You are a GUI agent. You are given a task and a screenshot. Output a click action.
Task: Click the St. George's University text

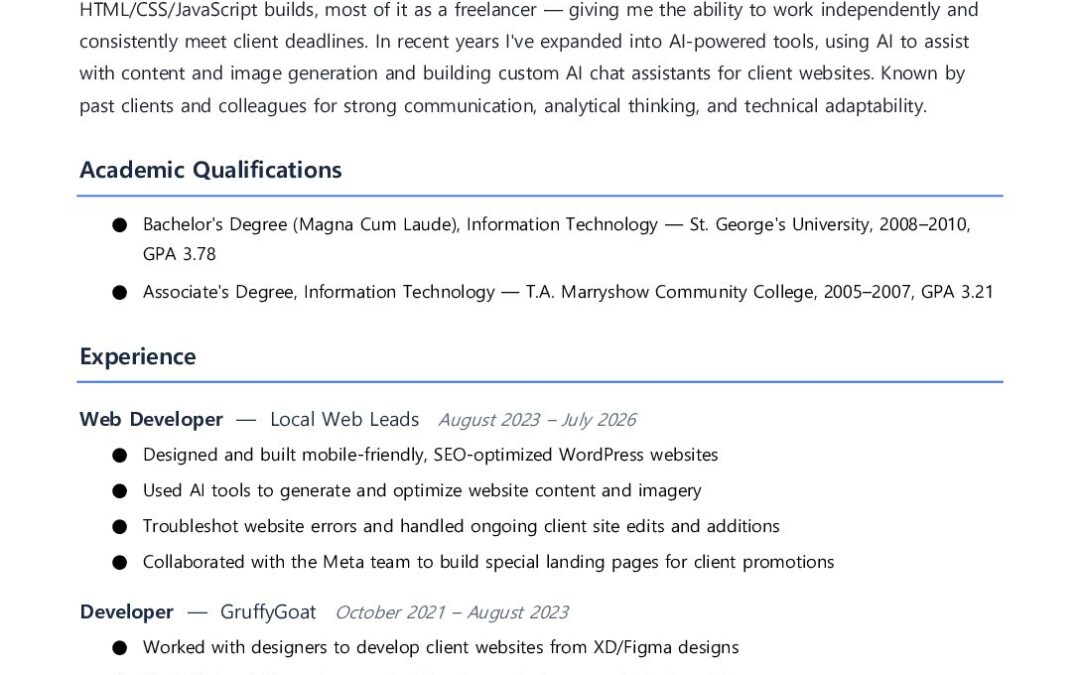pyautogui.click(x=779, y=225)
